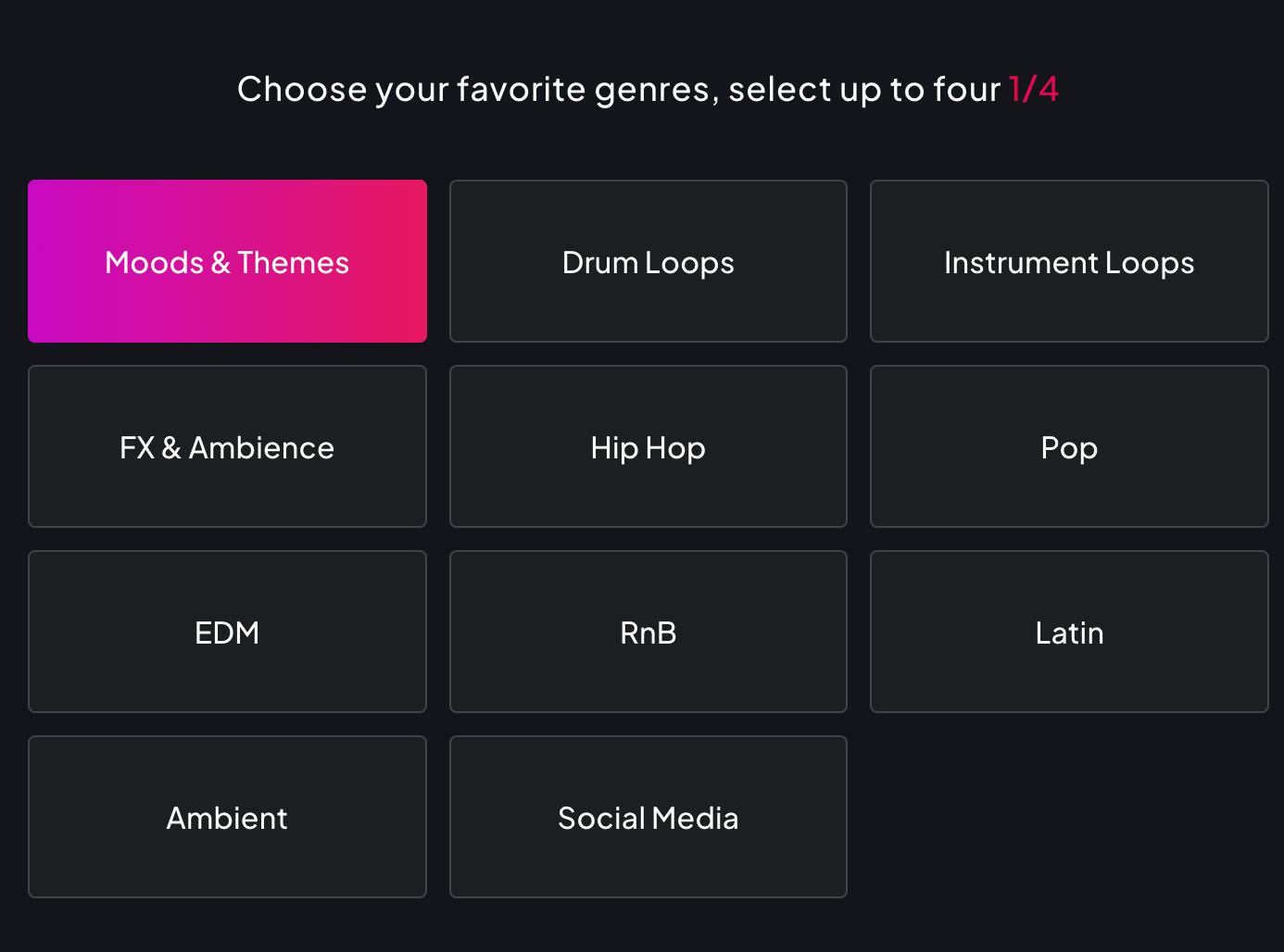The height and width of the screenshot is (952, 1284).
Task: Pick the Social Media category
Action: [648, 818]
